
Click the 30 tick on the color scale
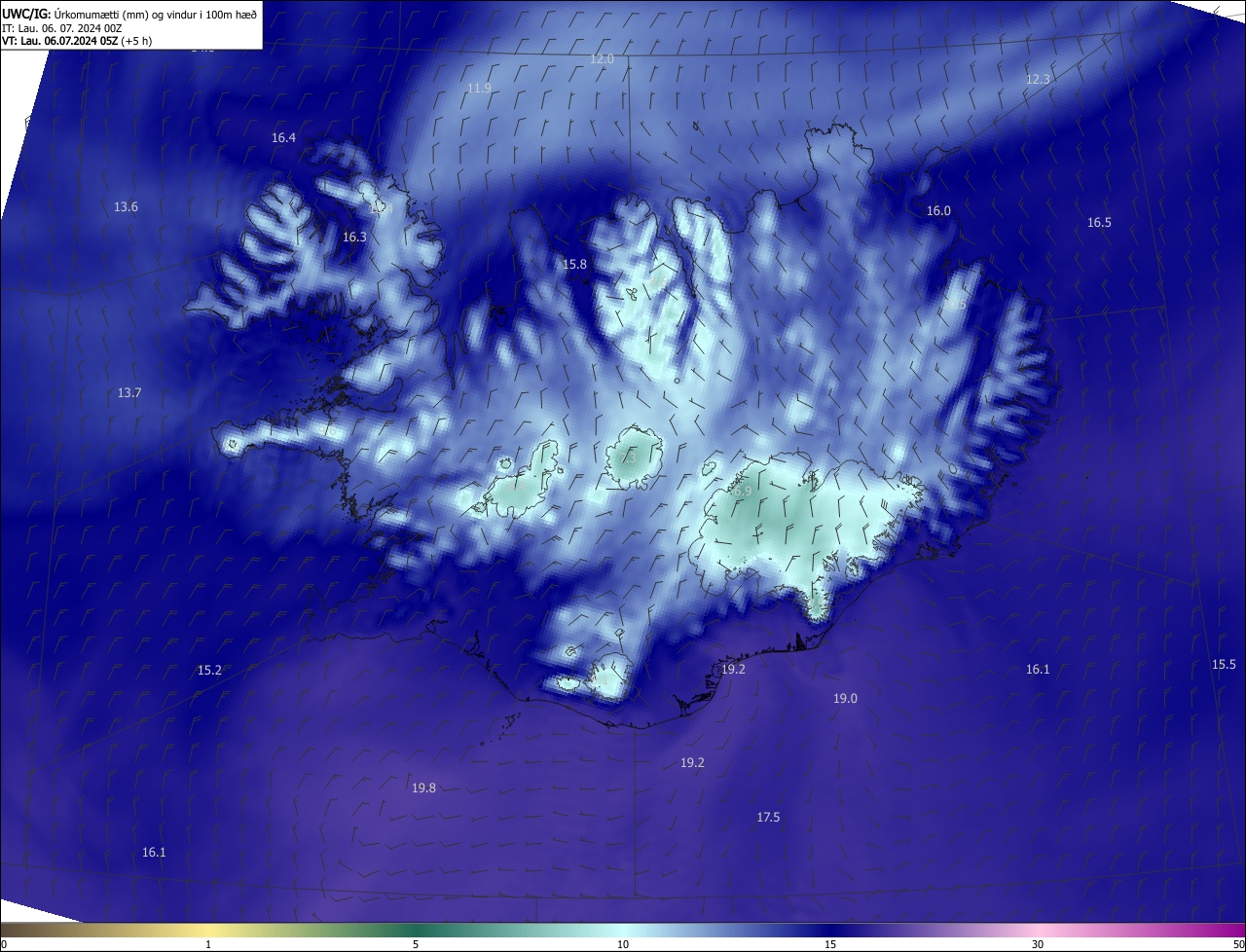click(x=1038, y=945)
